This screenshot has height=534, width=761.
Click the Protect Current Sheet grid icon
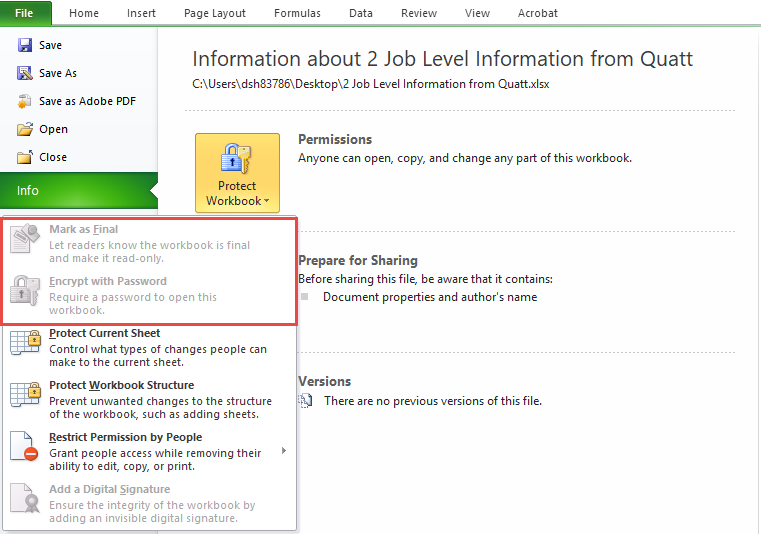(x=25, y=342)
